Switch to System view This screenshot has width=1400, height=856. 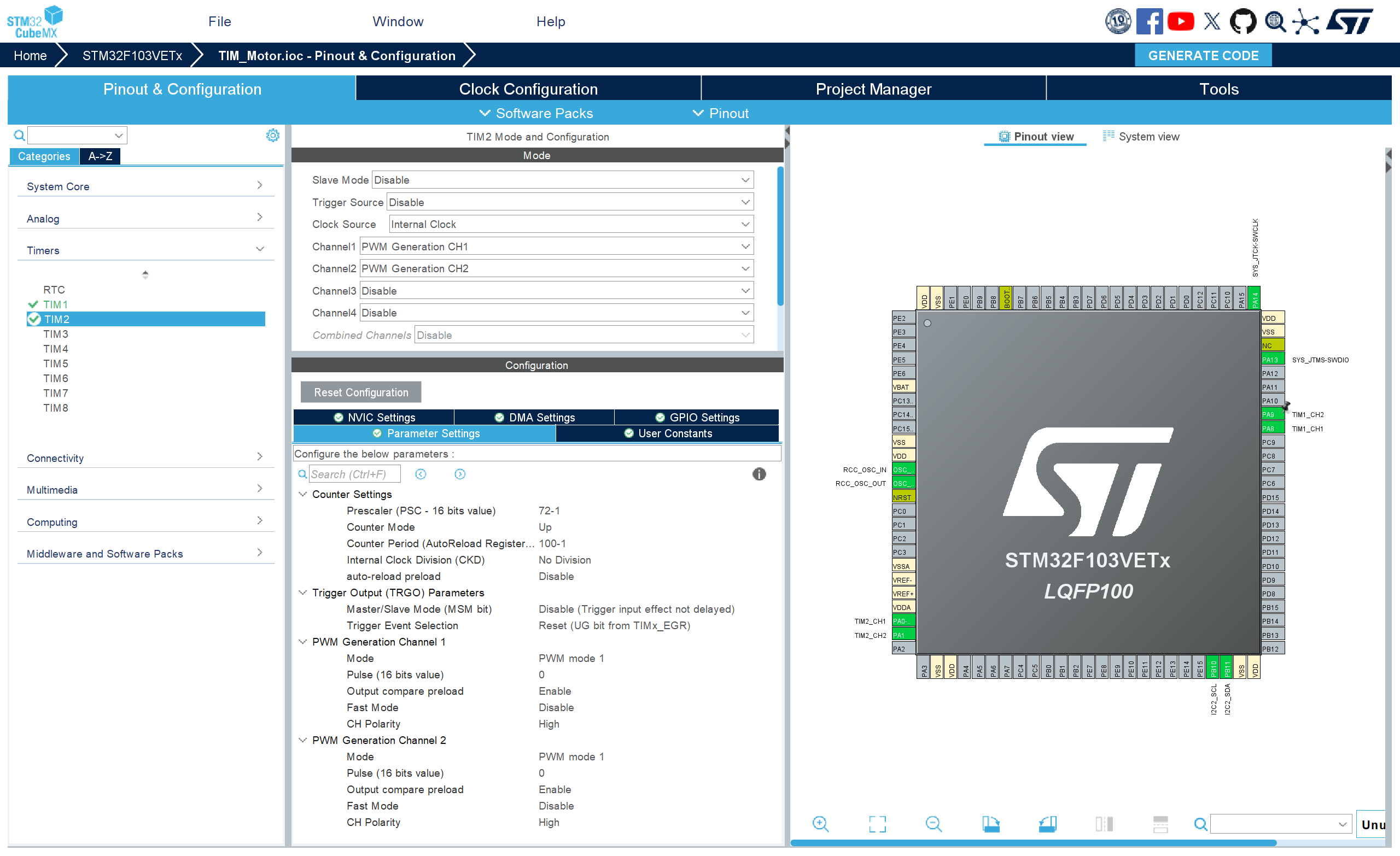1141,136
